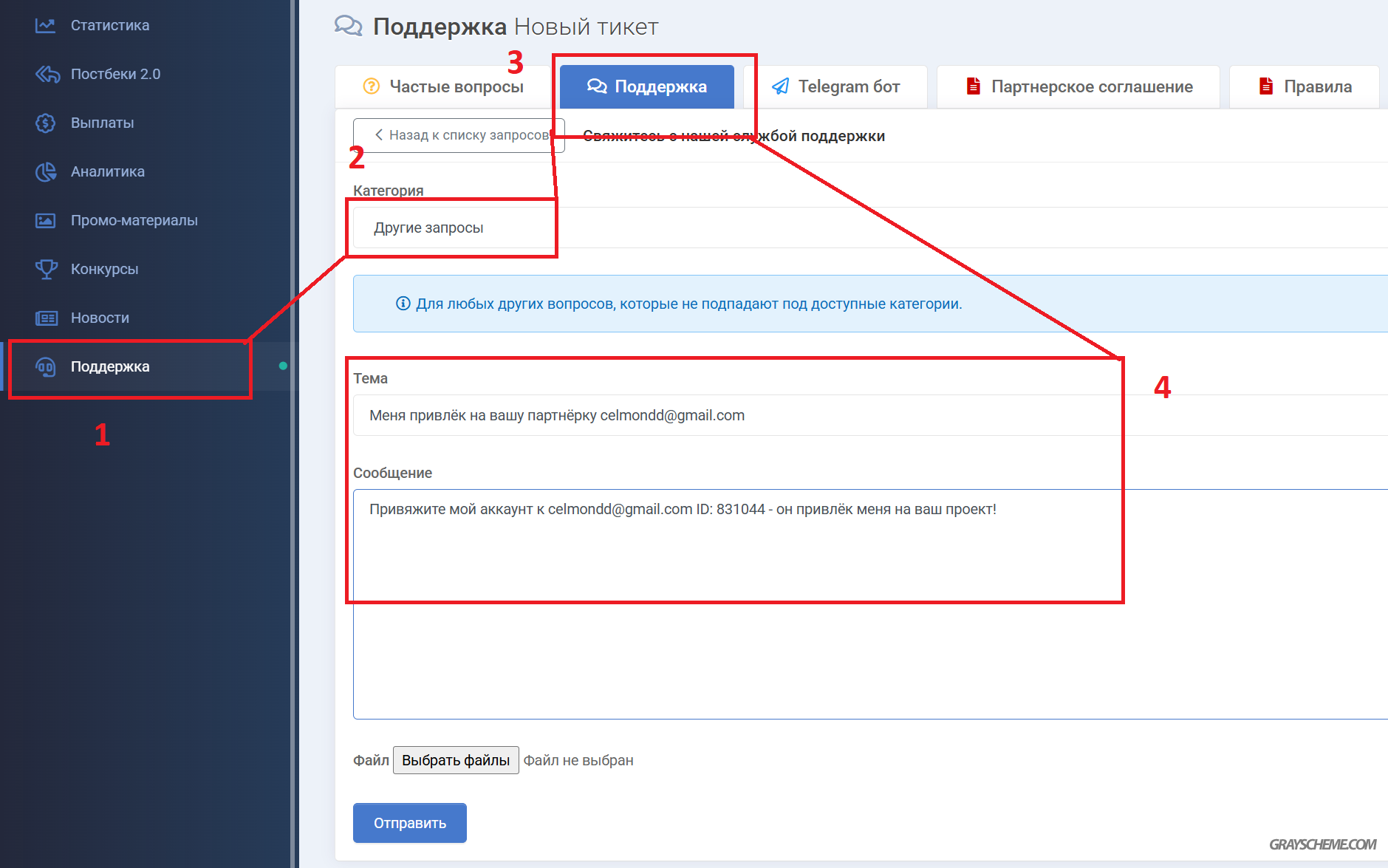Click into the Тема subject field

pos(813,415)
